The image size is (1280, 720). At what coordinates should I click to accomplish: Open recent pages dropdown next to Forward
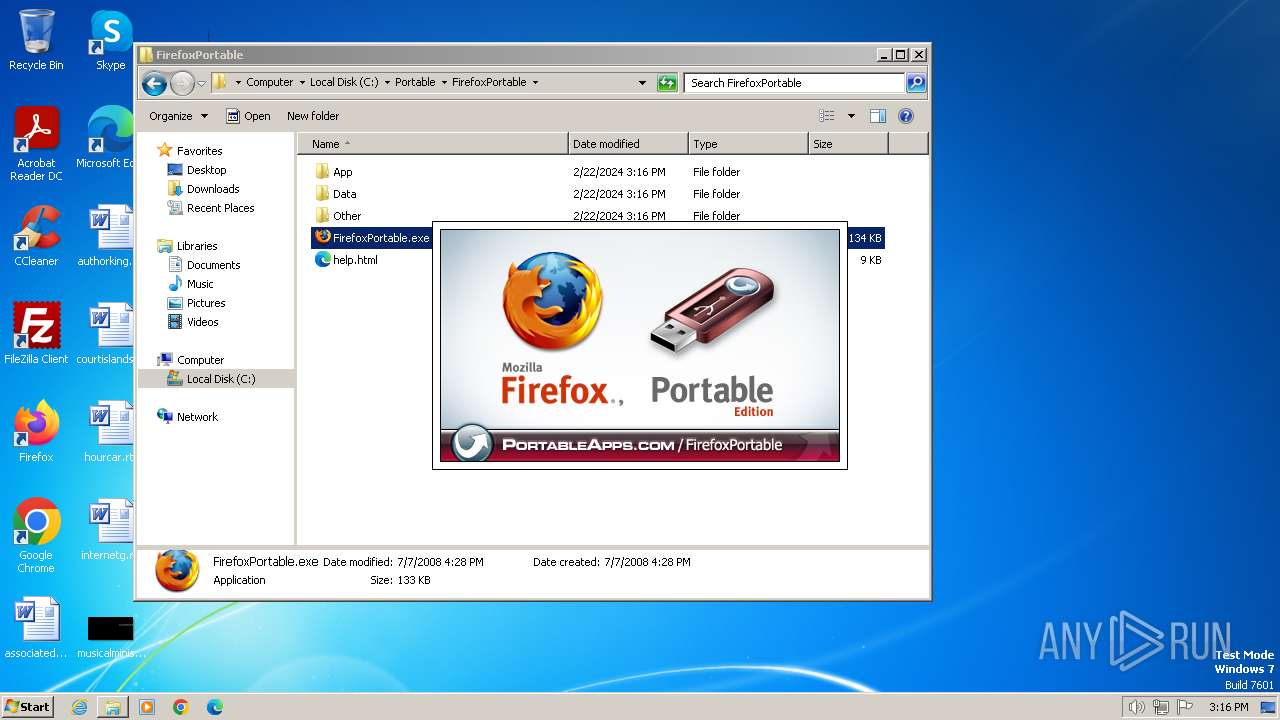point(201,83)
